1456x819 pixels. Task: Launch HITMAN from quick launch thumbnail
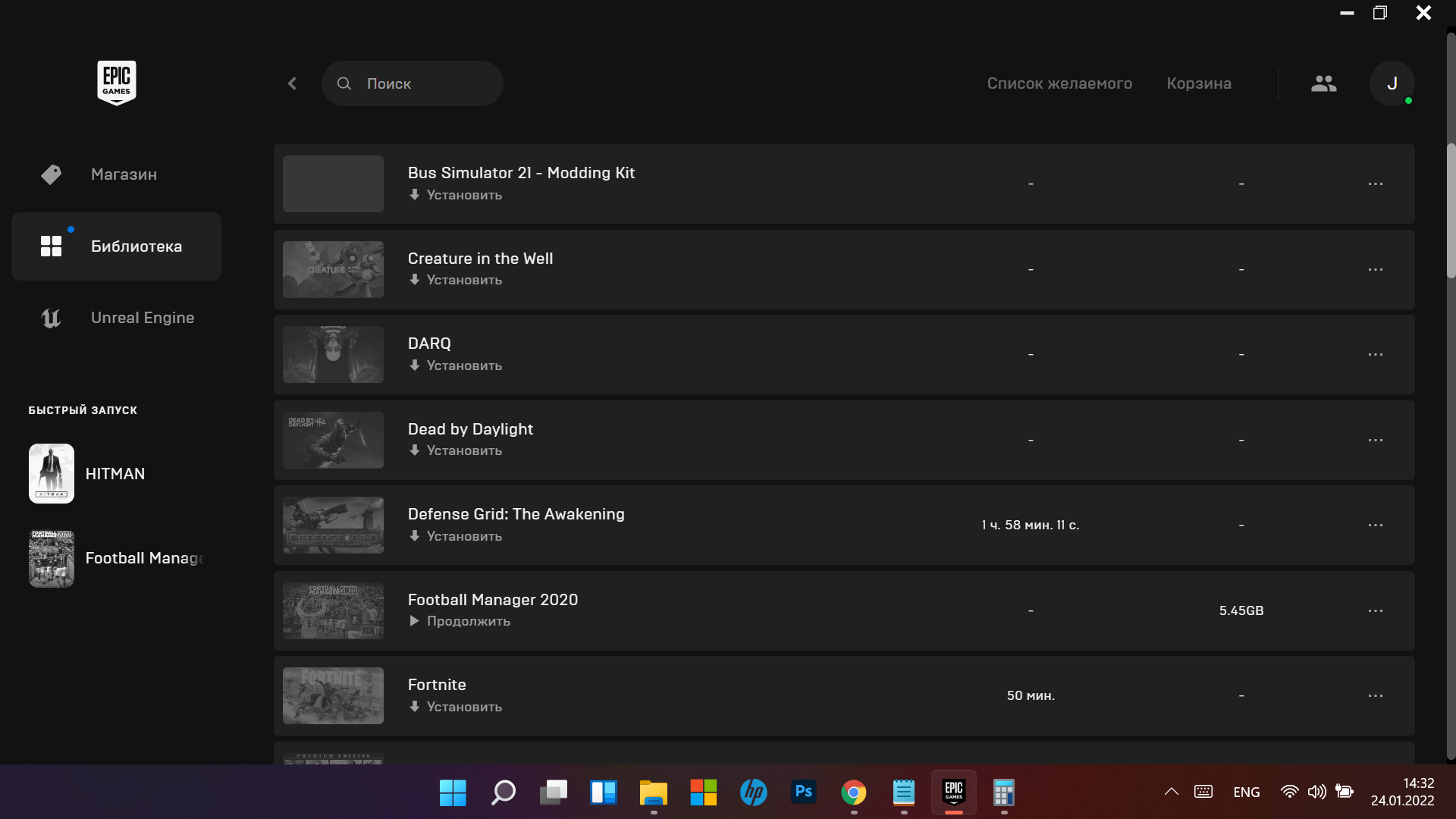tap(52, 474)
